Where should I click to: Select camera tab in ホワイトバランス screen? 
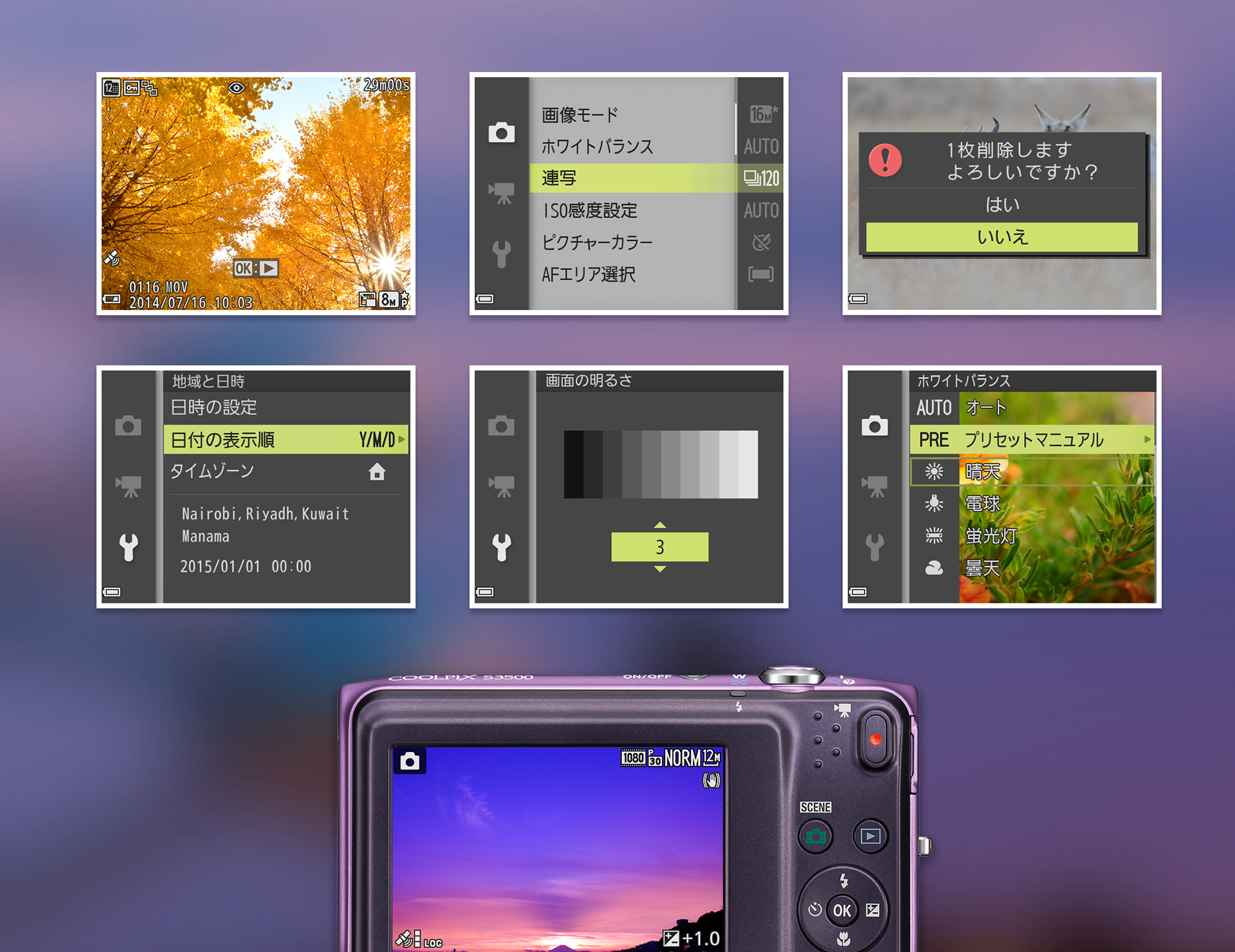point(875,425)
